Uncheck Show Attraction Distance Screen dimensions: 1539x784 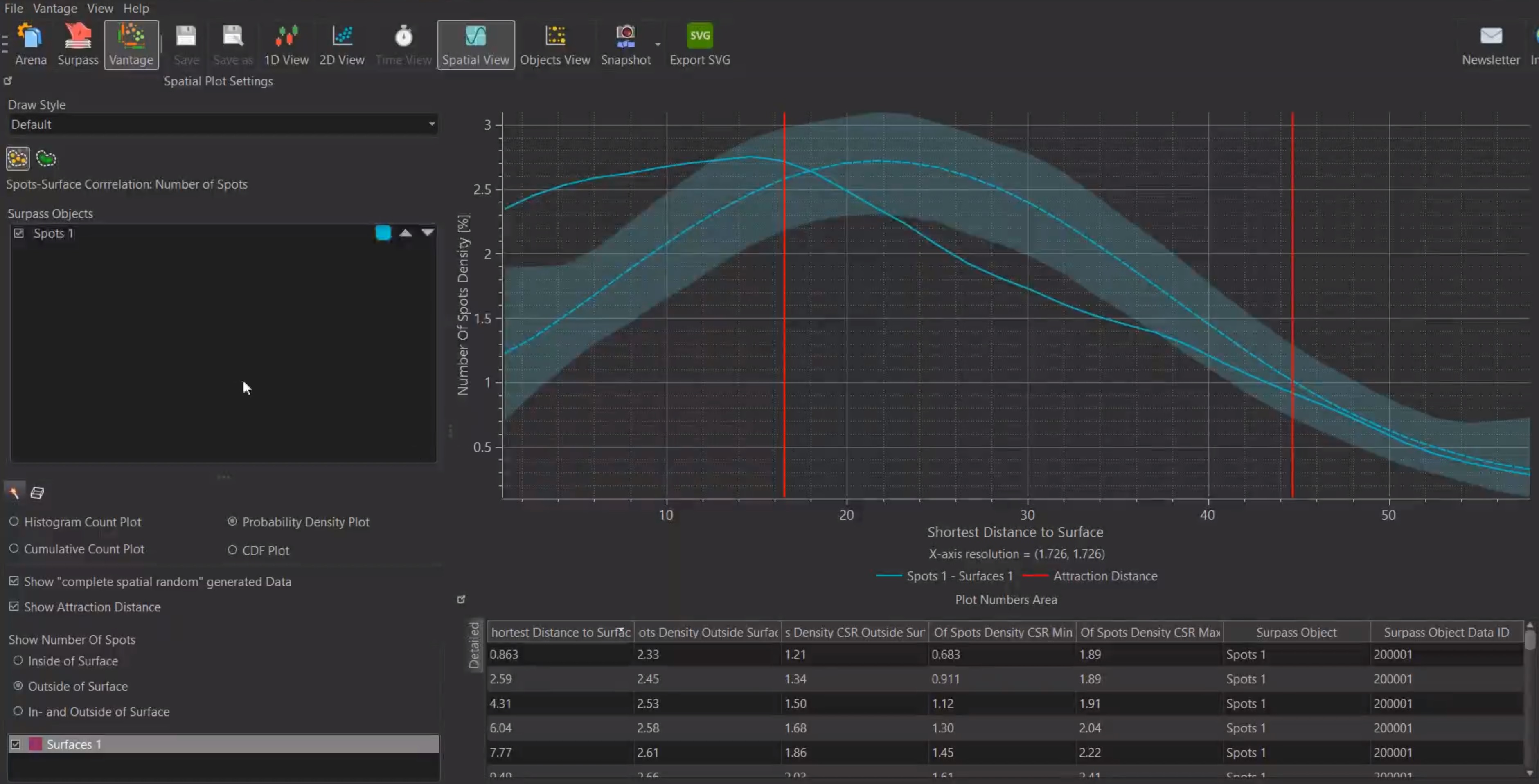14,606
